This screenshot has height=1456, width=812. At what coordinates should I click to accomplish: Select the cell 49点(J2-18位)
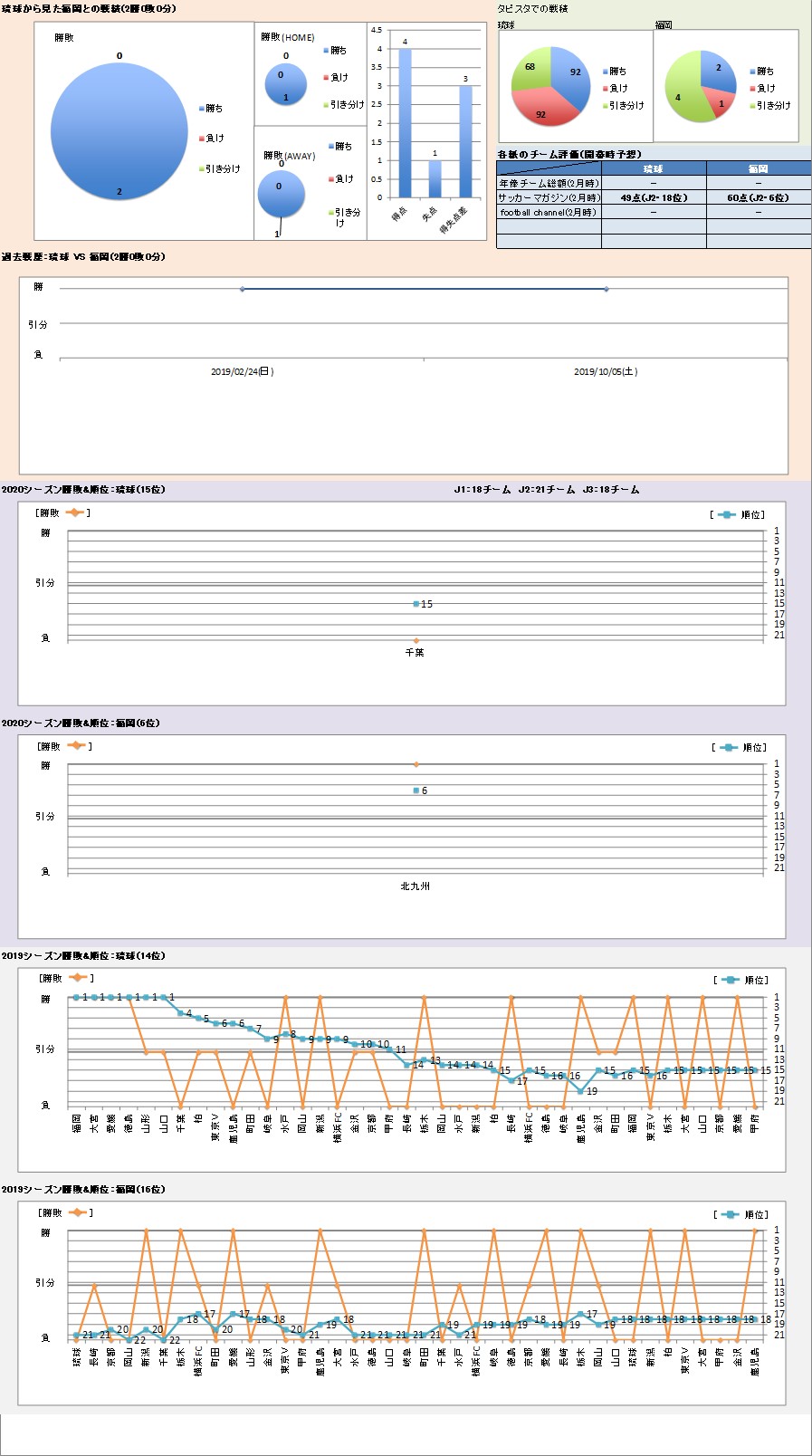[x=654, y=197]
